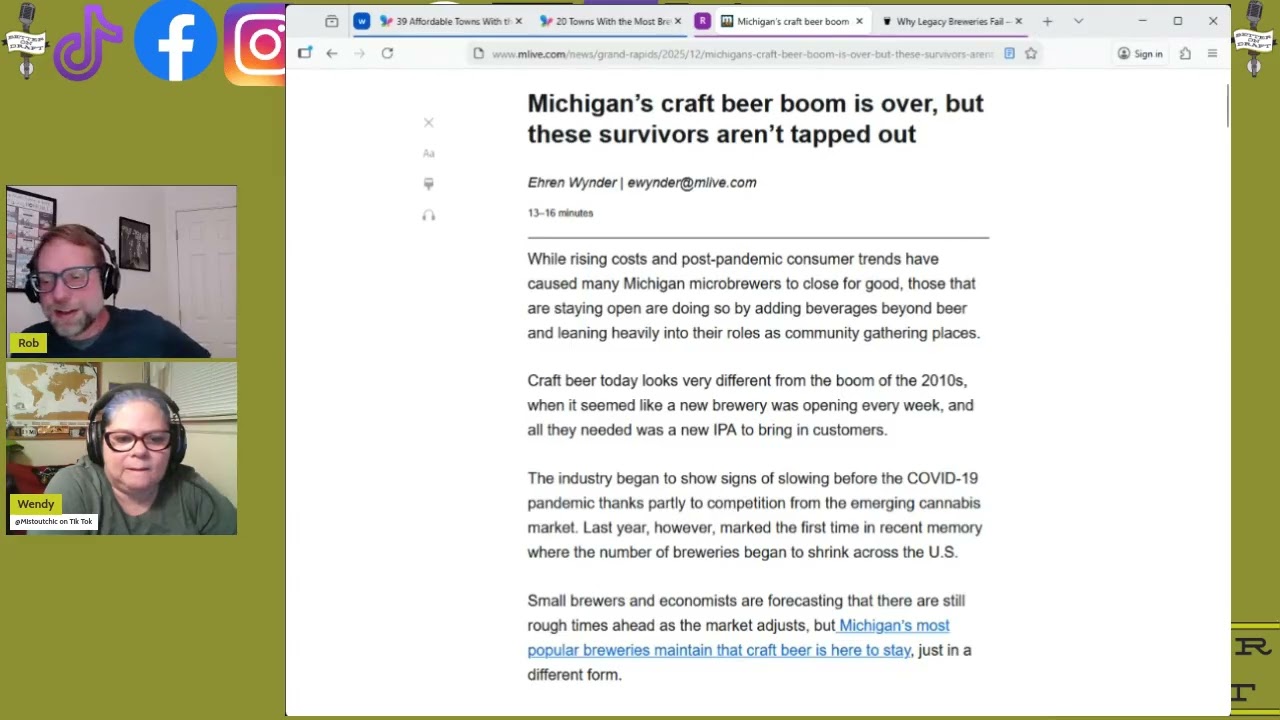Click the Instagram logo in overlay
The height and width of the screenshot is (720, 1280).
coord(255,43)
